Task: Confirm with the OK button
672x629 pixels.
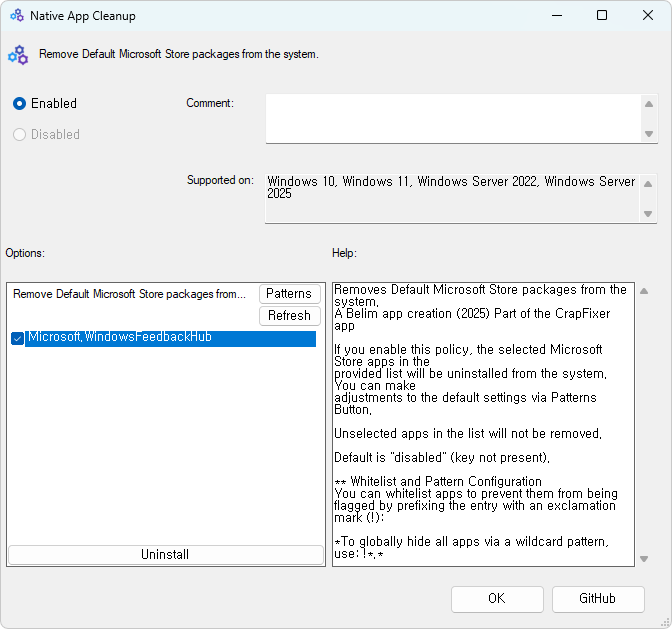Action: tap(497, 599)
